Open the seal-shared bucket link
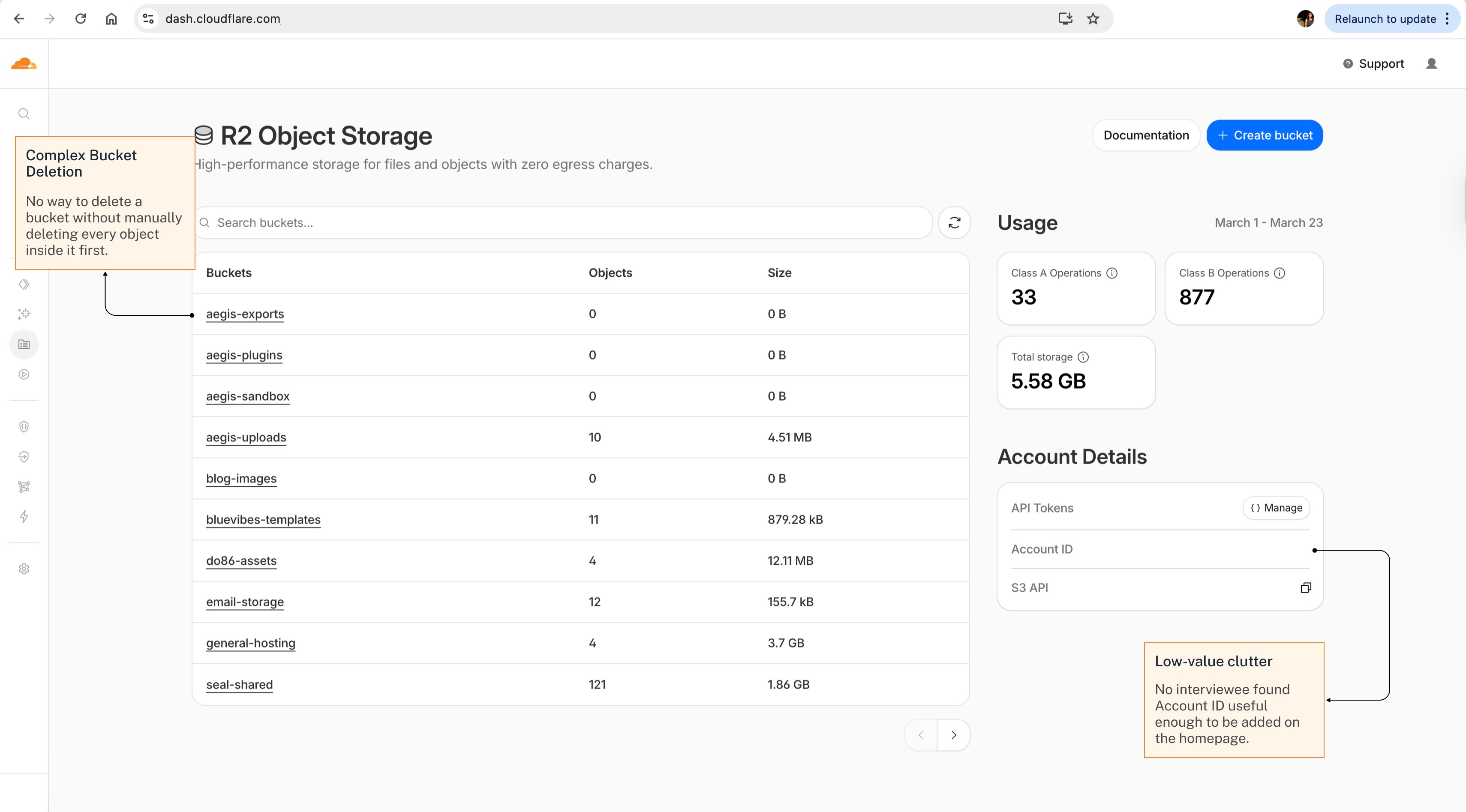 pos(239,684)
